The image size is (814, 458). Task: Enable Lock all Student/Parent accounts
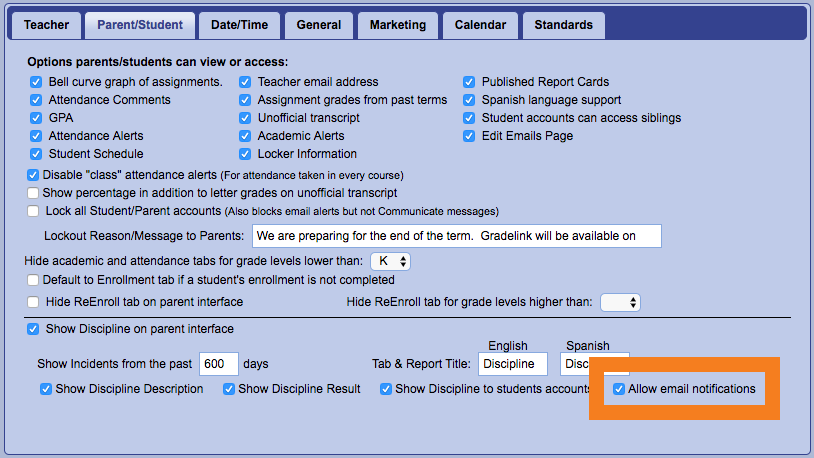coord(34,211)
